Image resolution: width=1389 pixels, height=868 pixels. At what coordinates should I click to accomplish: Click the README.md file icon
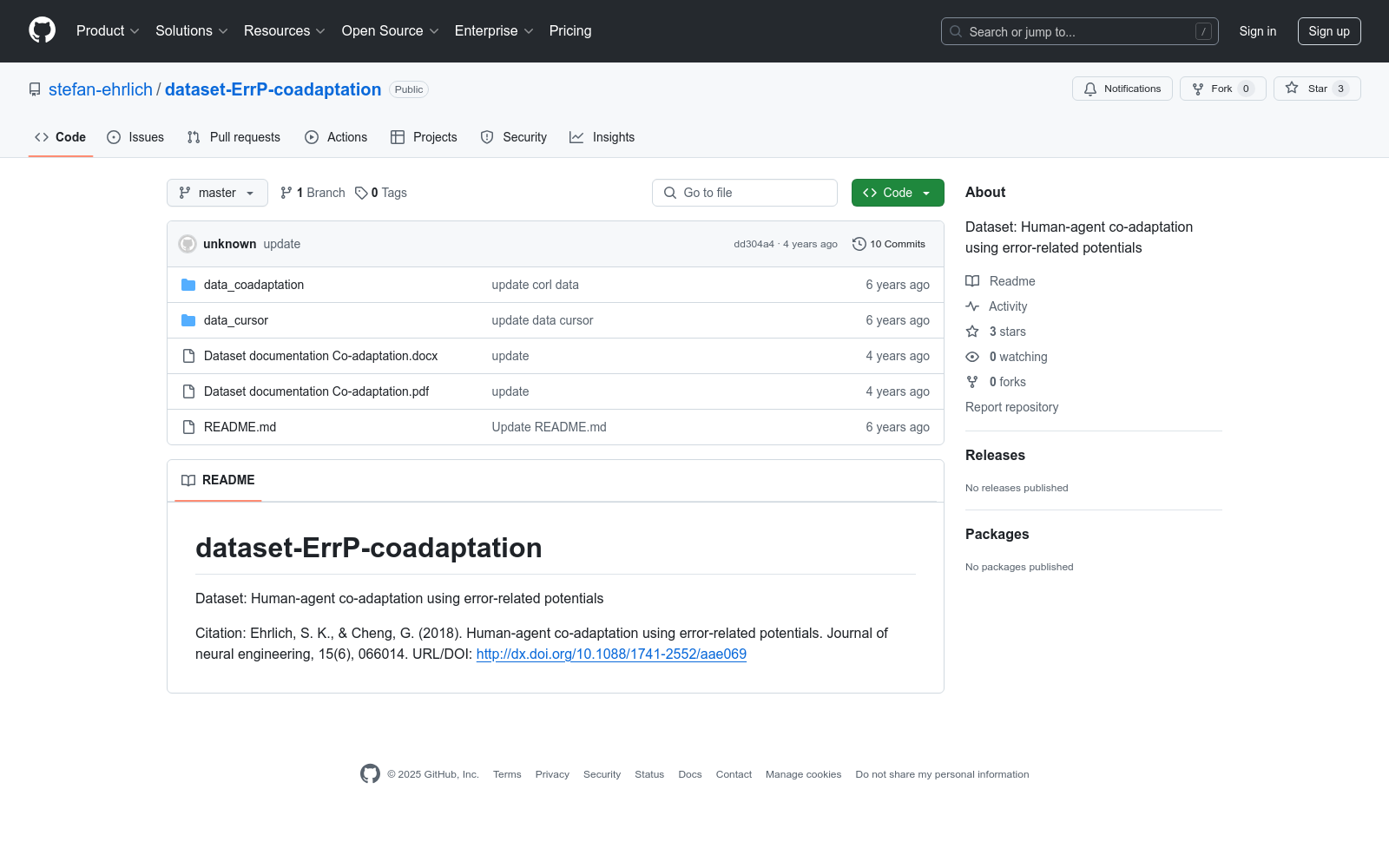188,427
